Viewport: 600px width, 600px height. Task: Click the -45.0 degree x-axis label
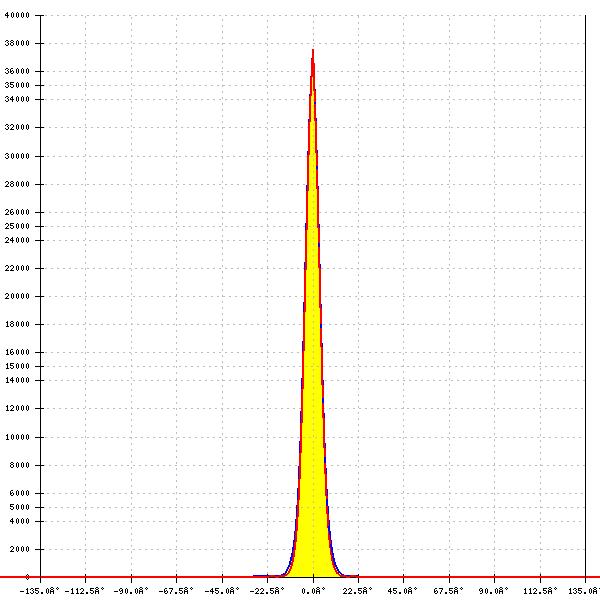(222, 591)
